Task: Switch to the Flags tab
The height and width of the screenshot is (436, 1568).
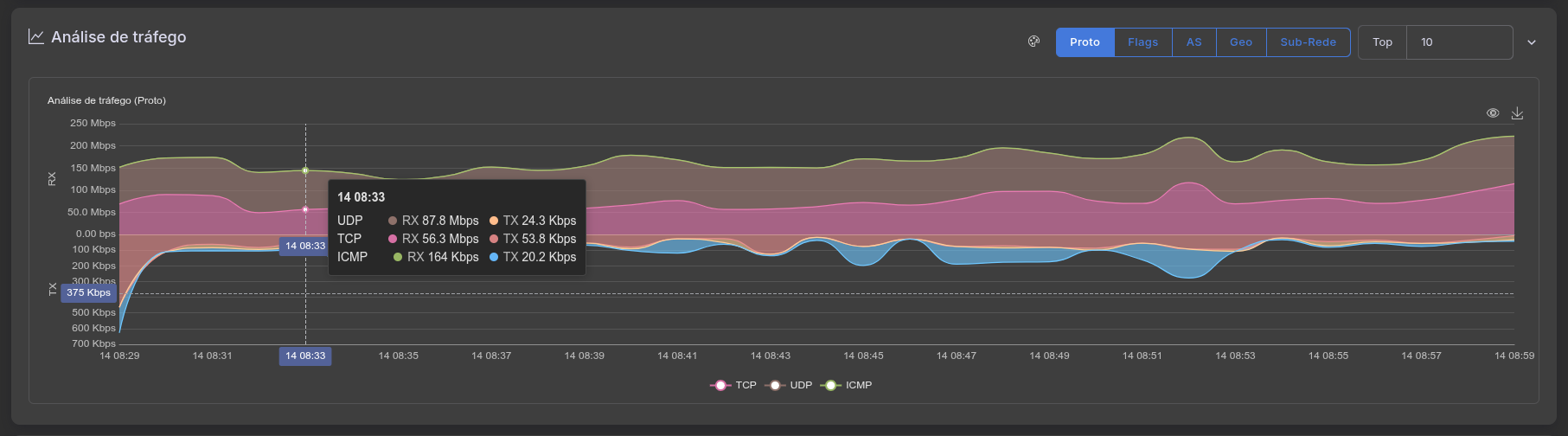Action: 1142,42
